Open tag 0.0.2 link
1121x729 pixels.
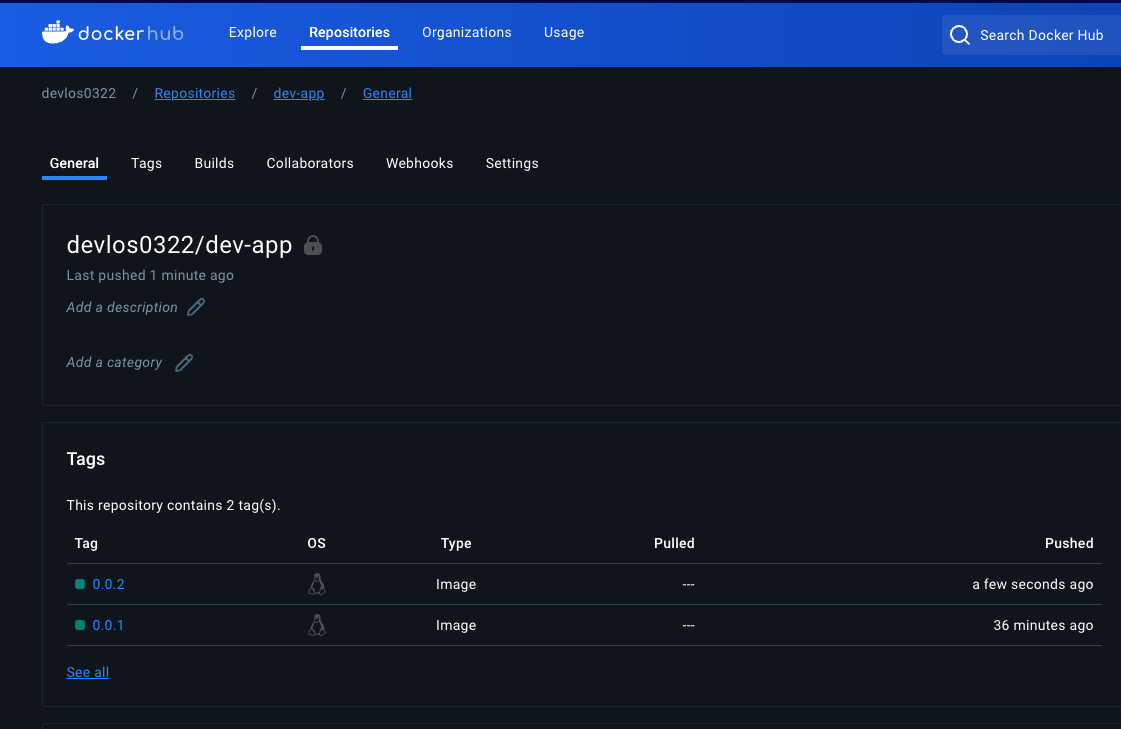[108, 584]
